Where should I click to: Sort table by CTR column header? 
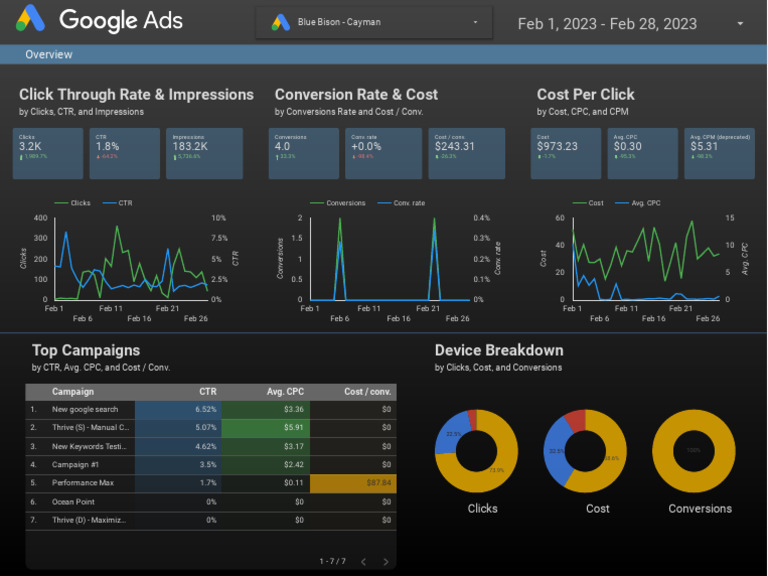pyautogui.click(x=208, y=391)
